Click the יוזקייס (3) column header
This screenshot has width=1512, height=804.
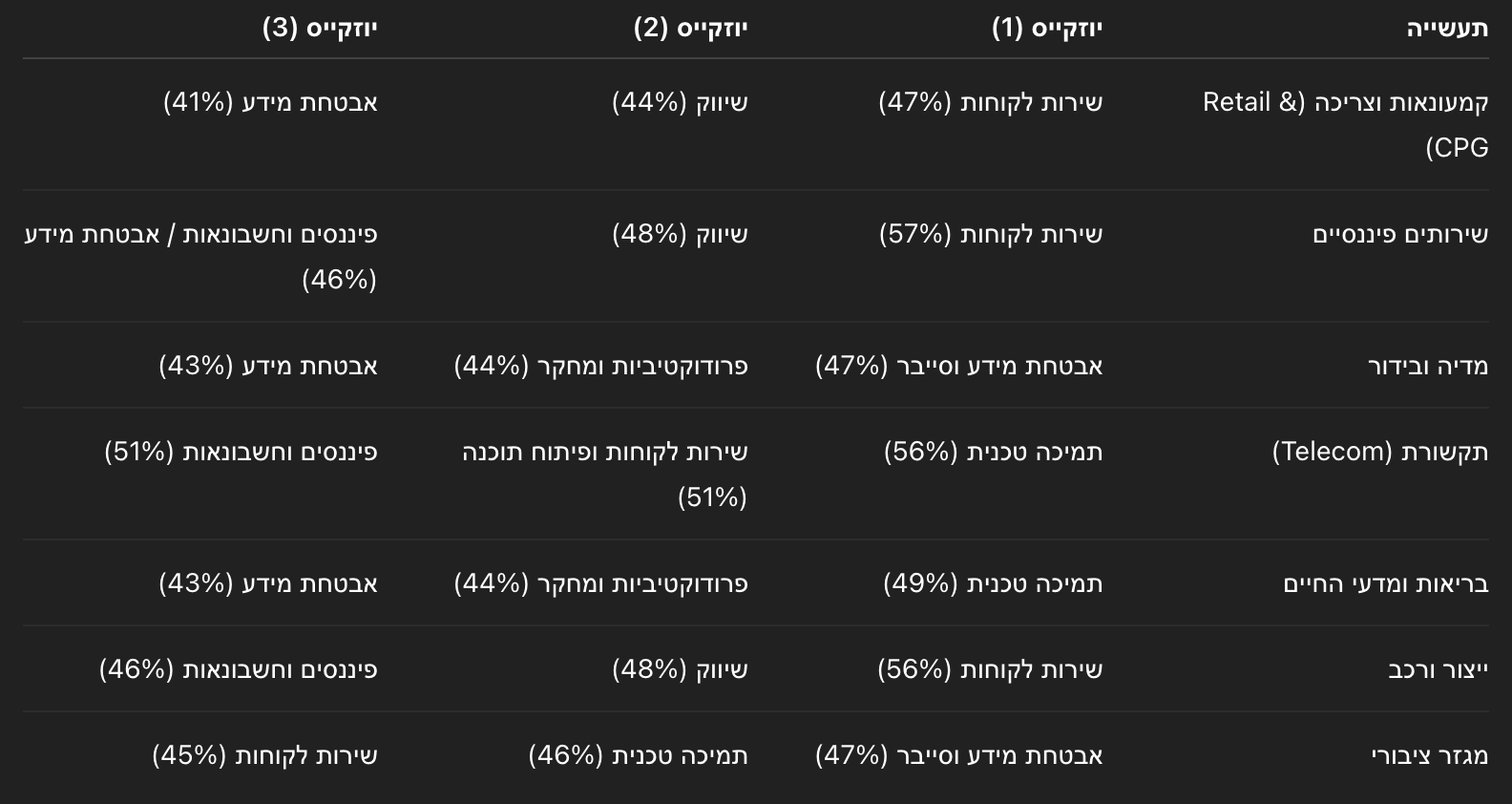(320, 29)
